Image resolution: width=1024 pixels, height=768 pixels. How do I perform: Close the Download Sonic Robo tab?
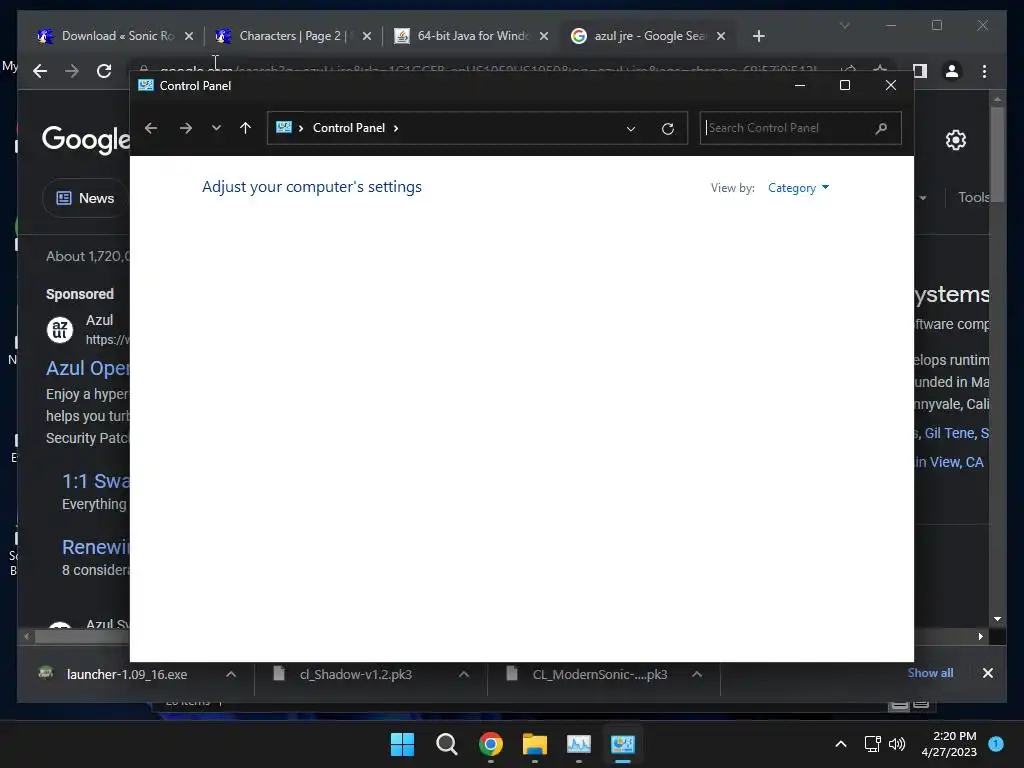(x=189, y=36)
